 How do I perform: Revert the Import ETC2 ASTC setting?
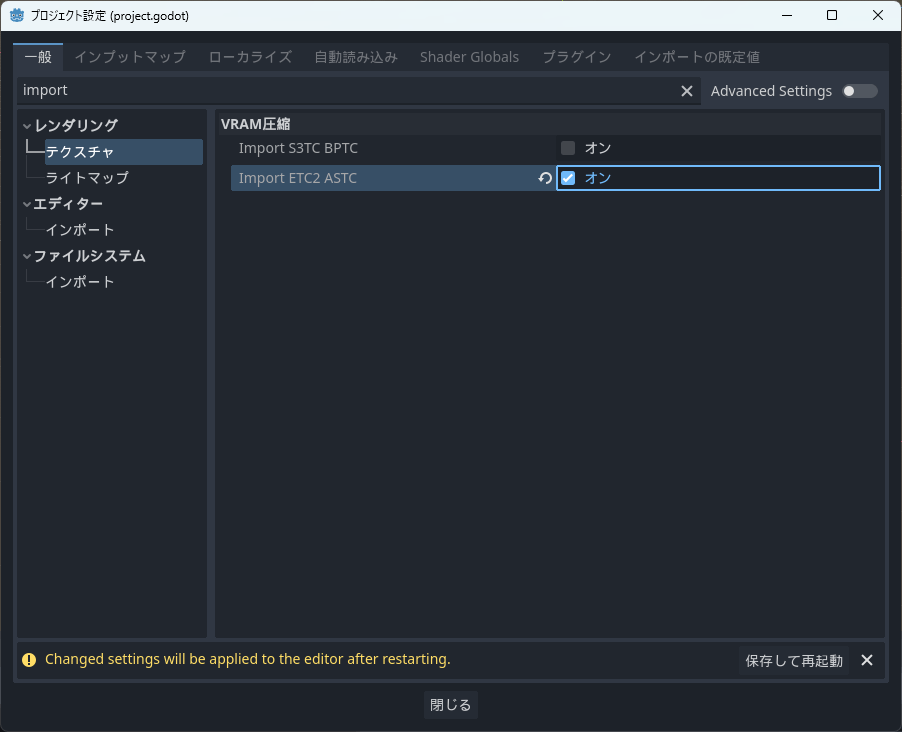[545, 178]
